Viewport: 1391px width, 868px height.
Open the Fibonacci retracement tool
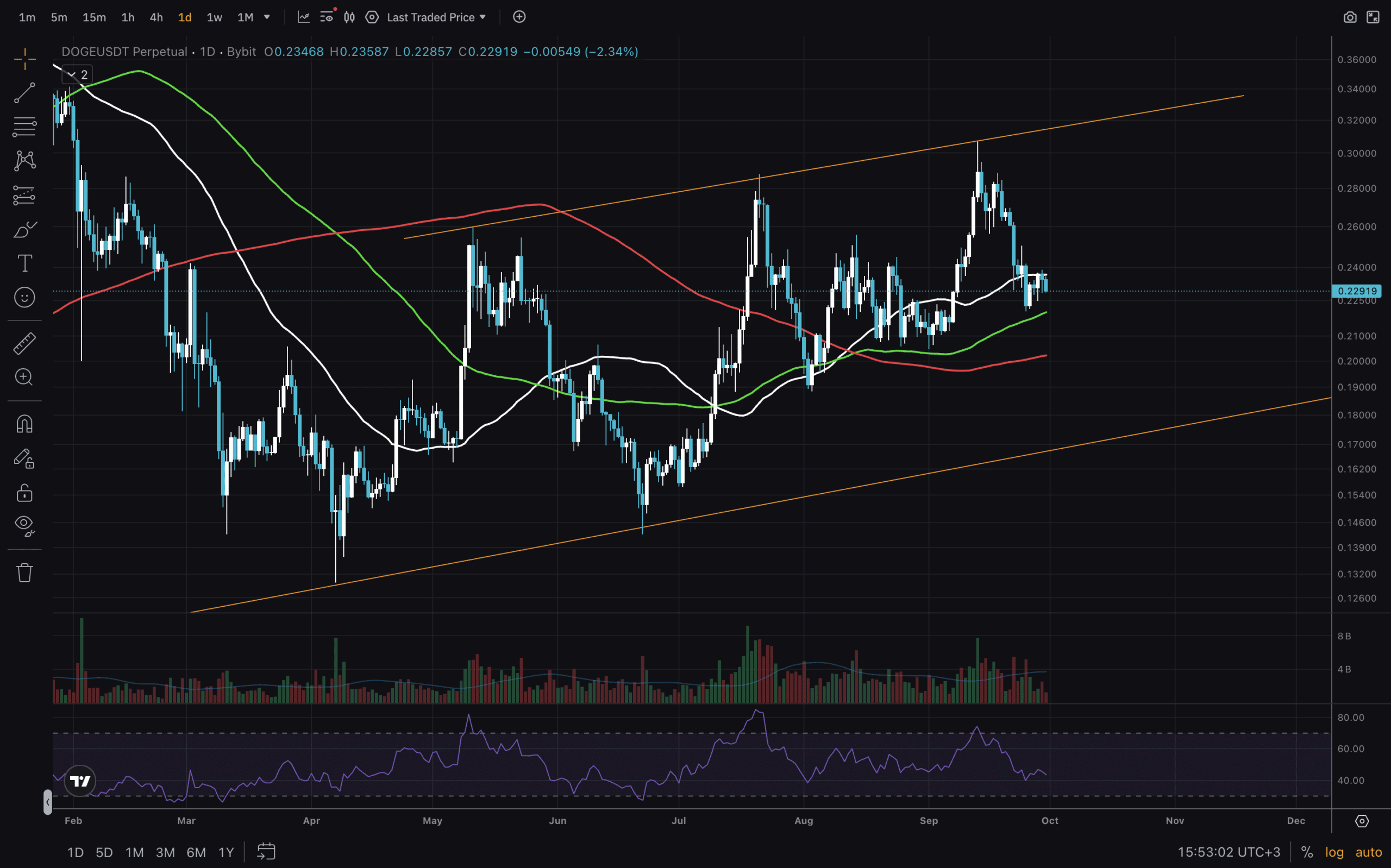coord(24,127)
